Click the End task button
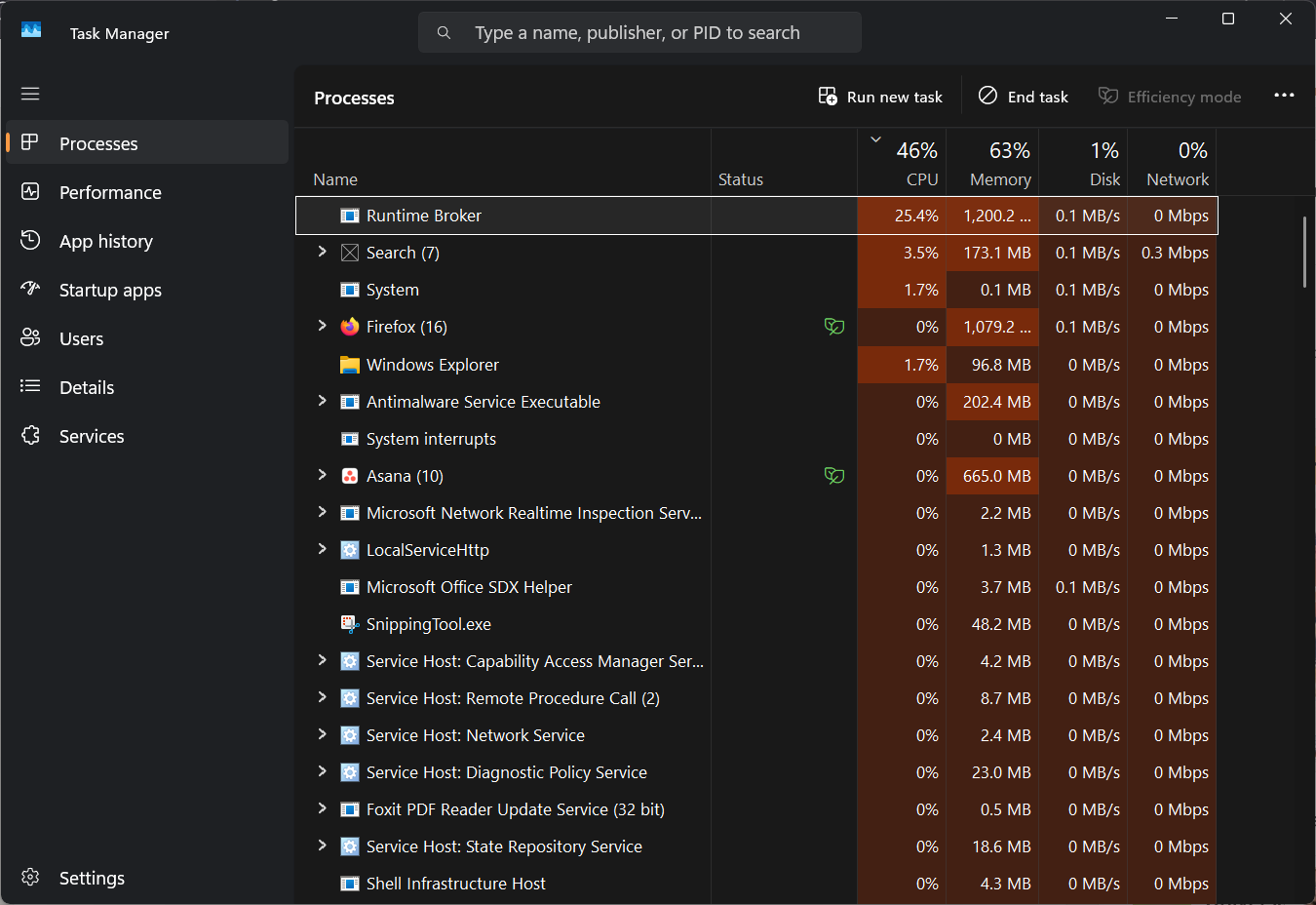 click(1024, 97)
